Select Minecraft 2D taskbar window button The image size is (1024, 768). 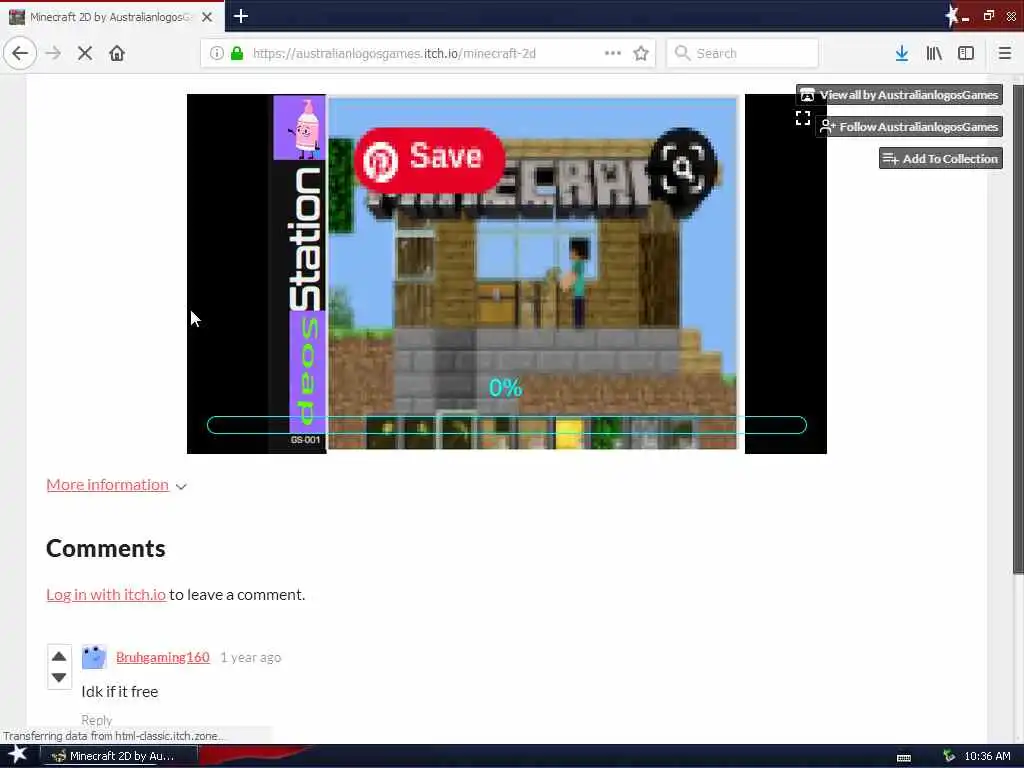118,756
